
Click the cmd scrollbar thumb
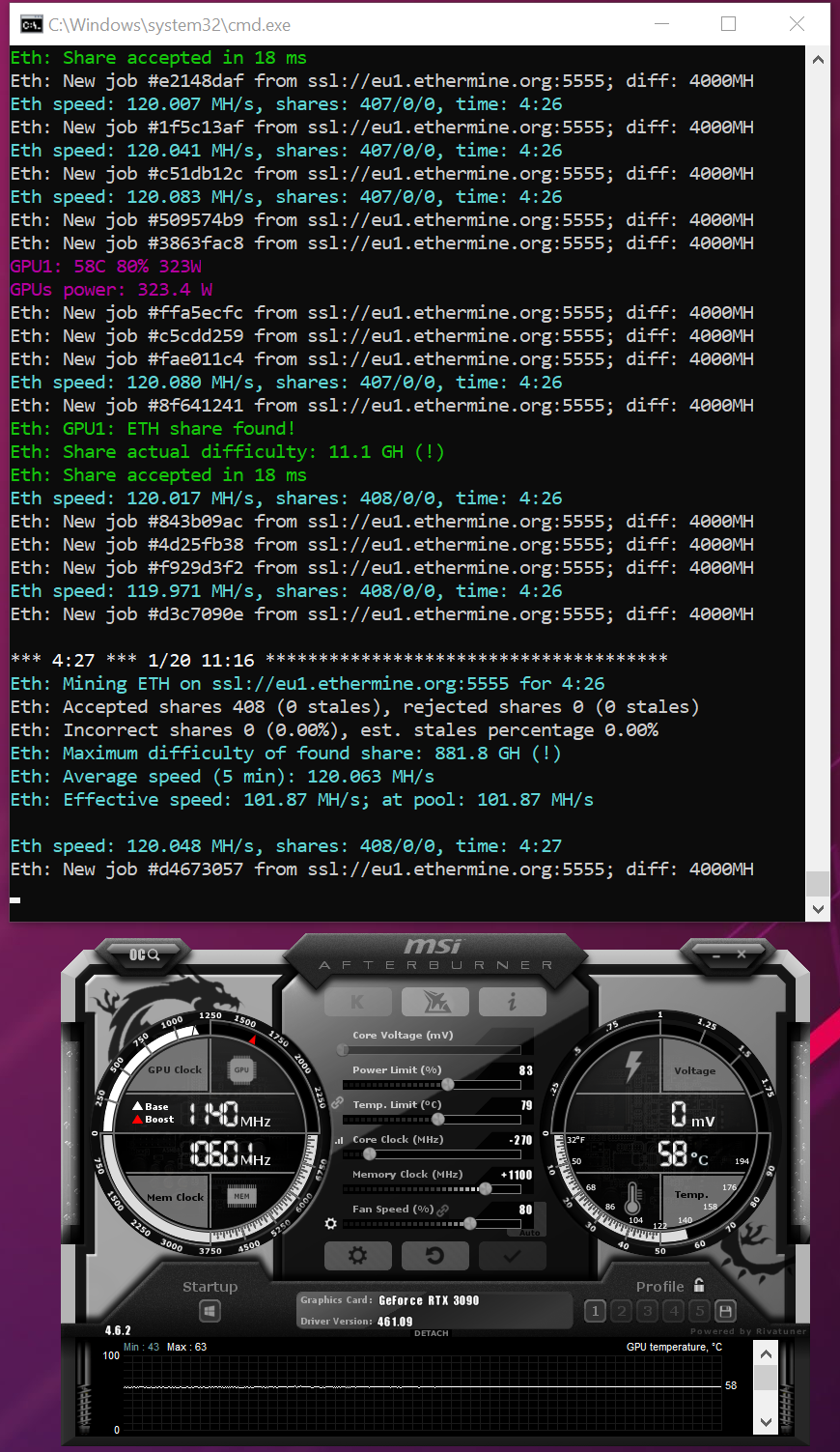click(x=818, y=884)
